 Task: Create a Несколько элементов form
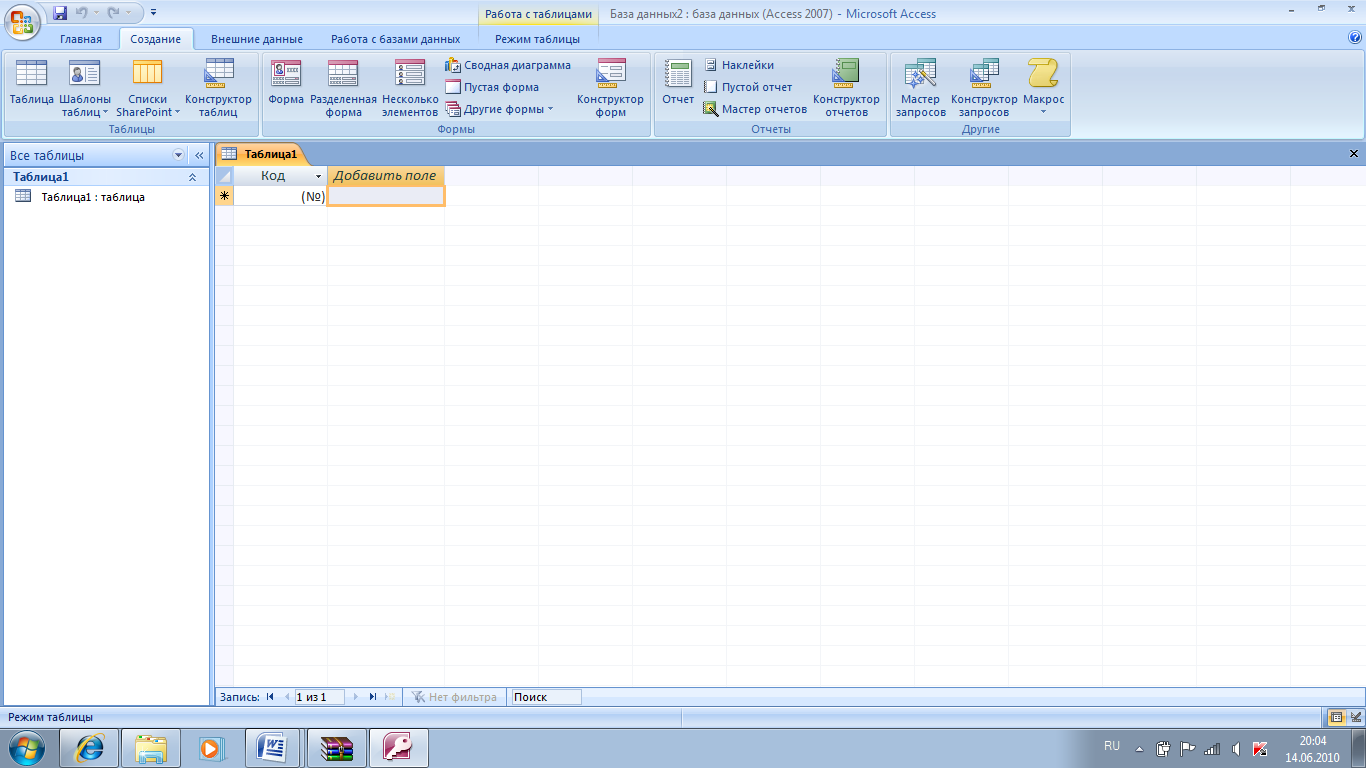tap(410, 88)
